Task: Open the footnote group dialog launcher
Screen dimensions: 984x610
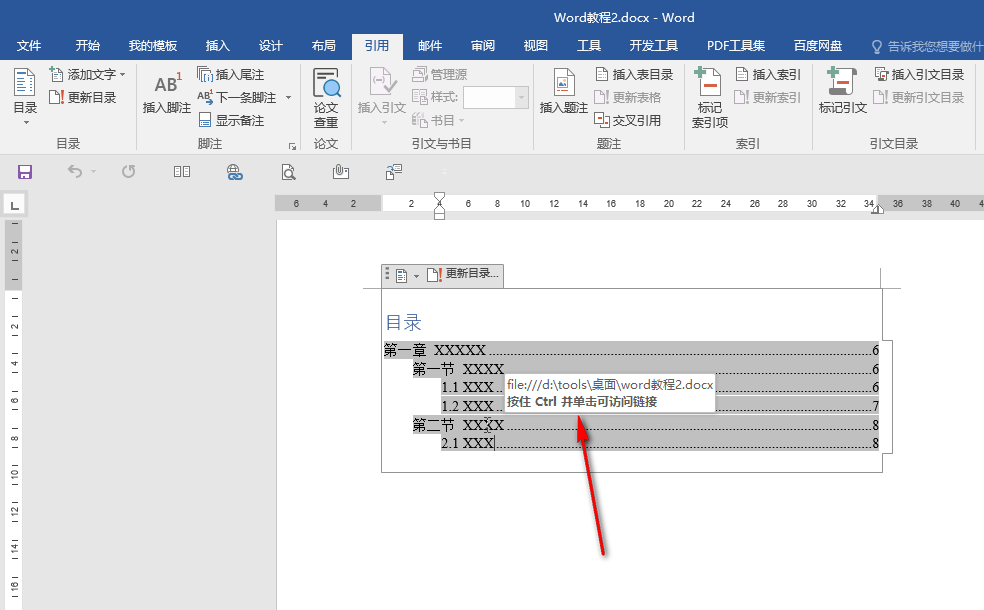Action: click(292, 146)
